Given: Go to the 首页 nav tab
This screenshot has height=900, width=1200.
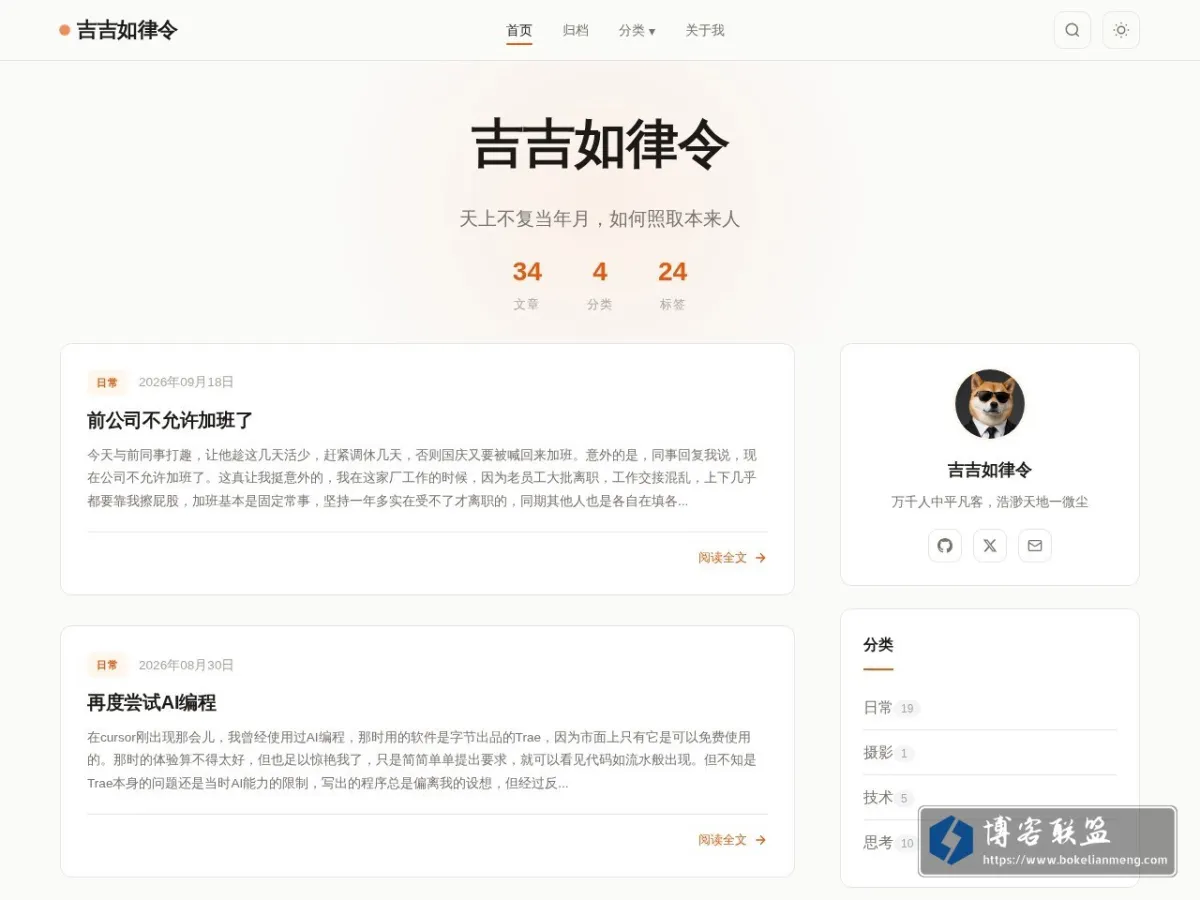Looking at the screenshot, I should 519,31.
